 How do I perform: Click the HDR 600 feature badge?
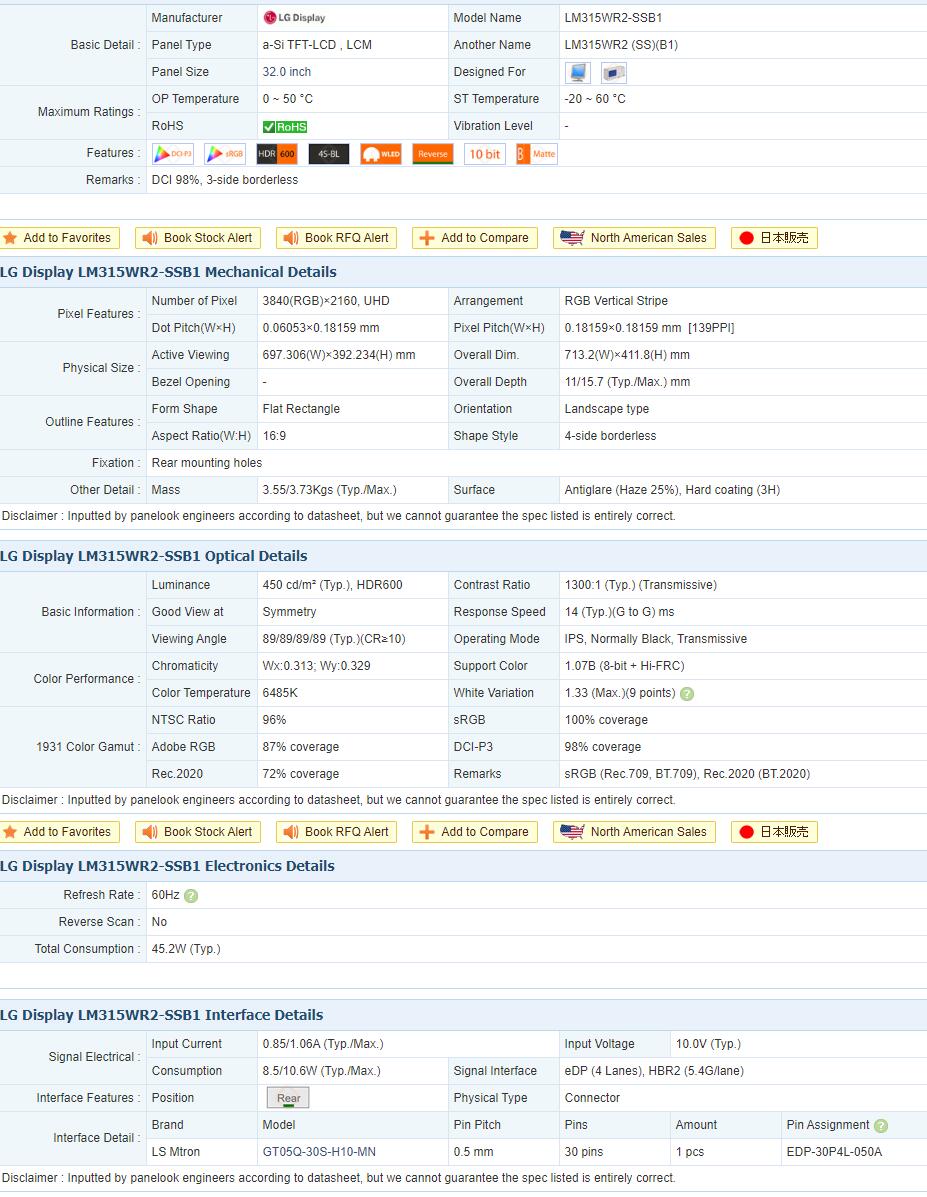276,153
